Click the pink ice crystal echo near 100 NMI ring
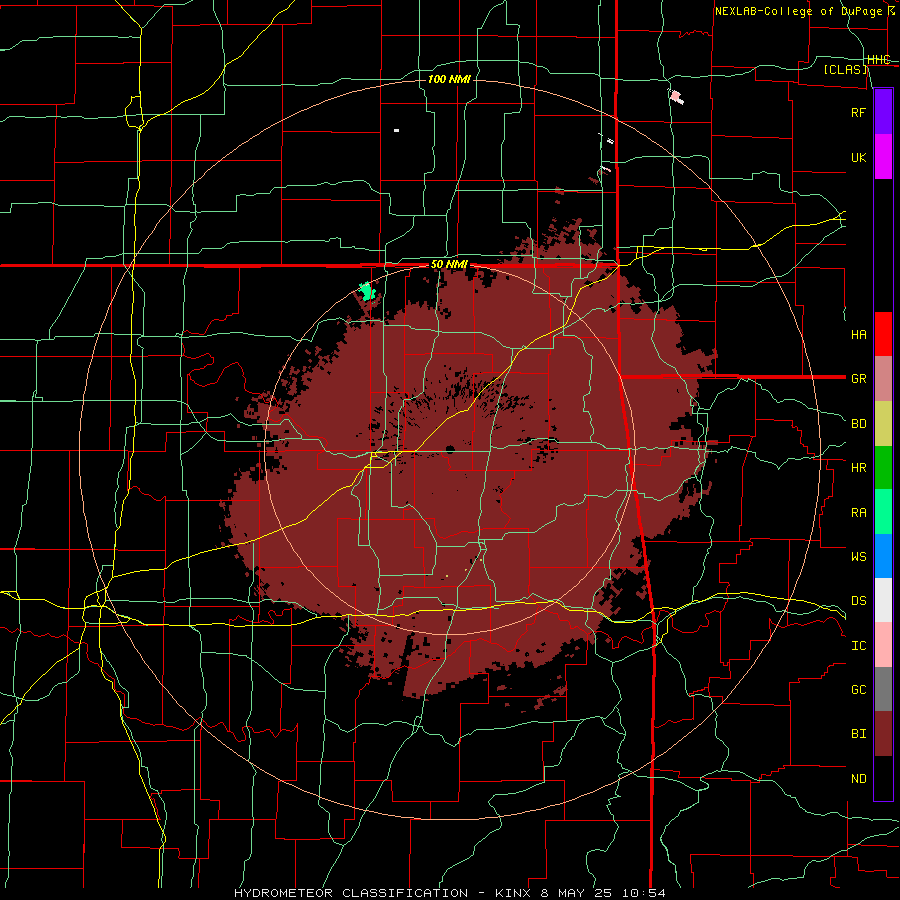900x900 pixels. [677, 97]
